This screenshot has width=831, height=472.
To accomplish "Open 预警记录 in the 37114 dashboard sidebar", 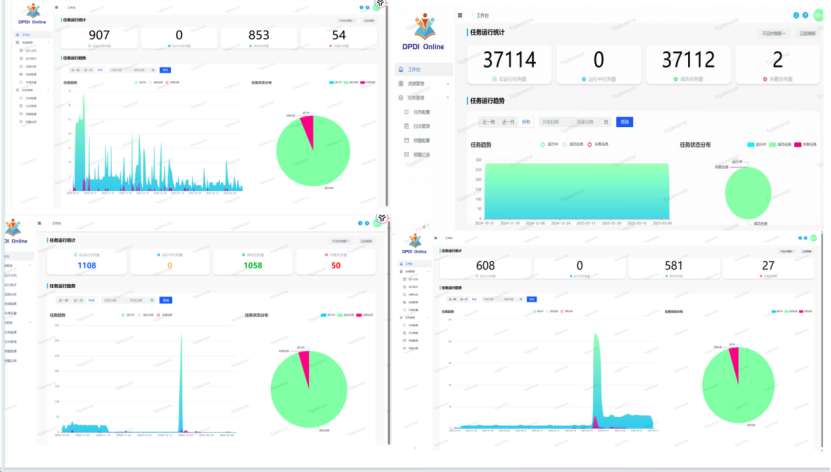I will point(422,155).
